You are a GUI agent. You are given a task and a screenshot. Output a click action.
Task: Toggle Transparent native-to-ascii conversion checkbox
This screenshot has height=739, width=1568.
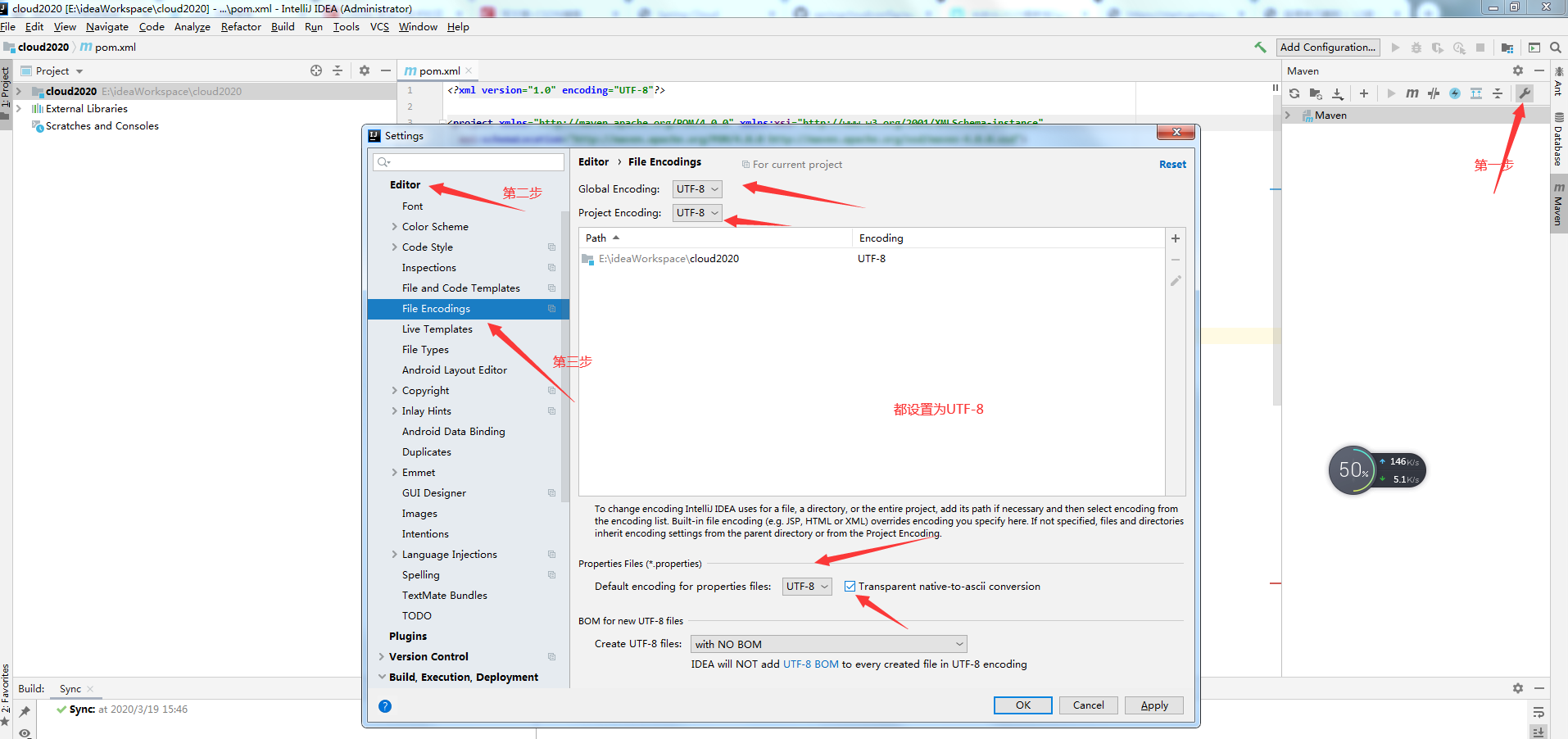tap(850, 587)
